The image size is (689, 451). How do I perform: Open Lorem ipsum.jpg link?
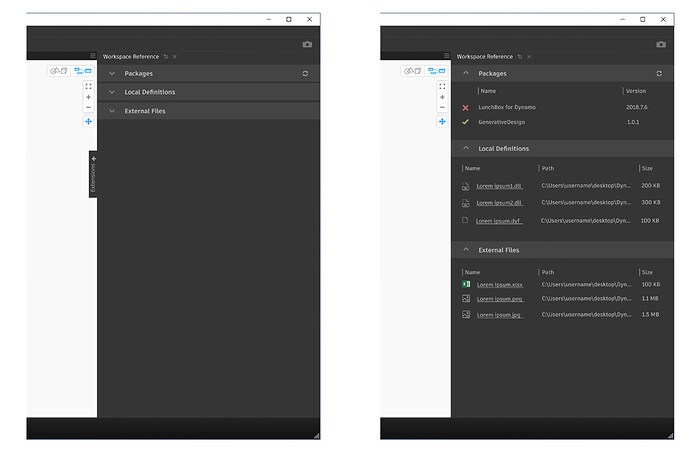500,315
